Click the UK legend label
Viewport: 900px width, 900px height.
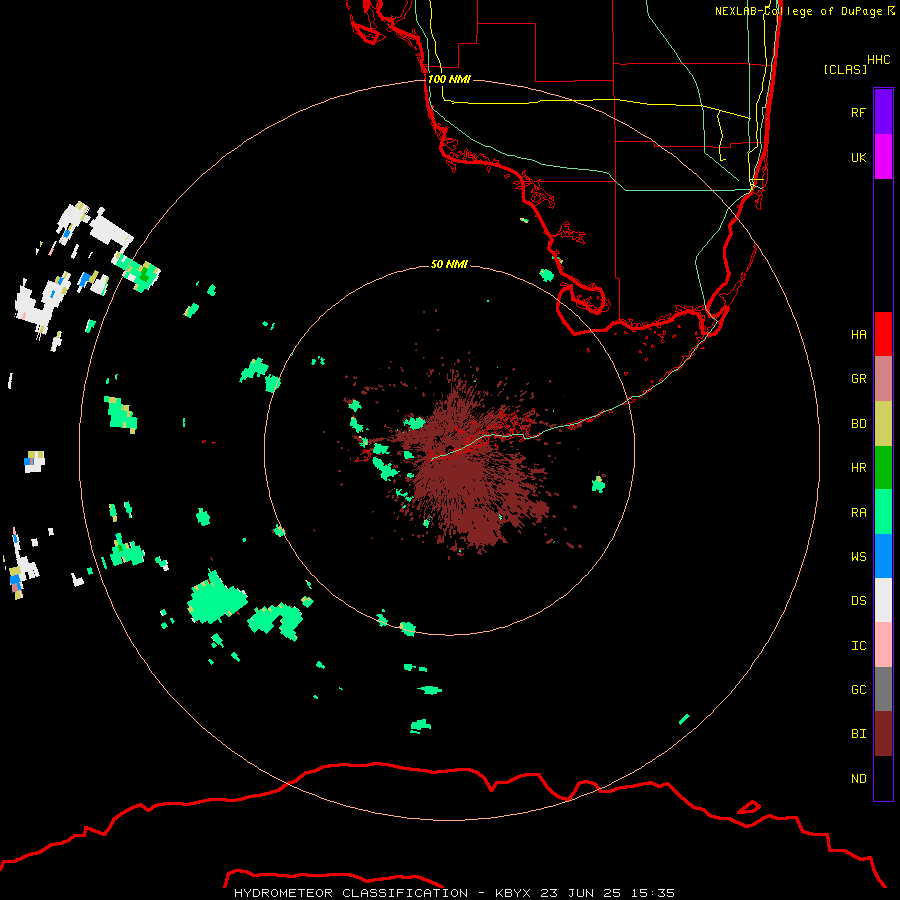pos(858,157)
